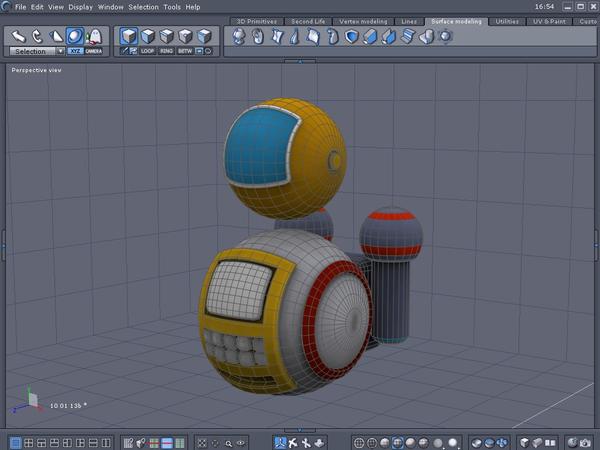Collapse the bottom toolbar panel arrow
The width and height of the screenshot is (600, 450).
(x=300, y=430)
